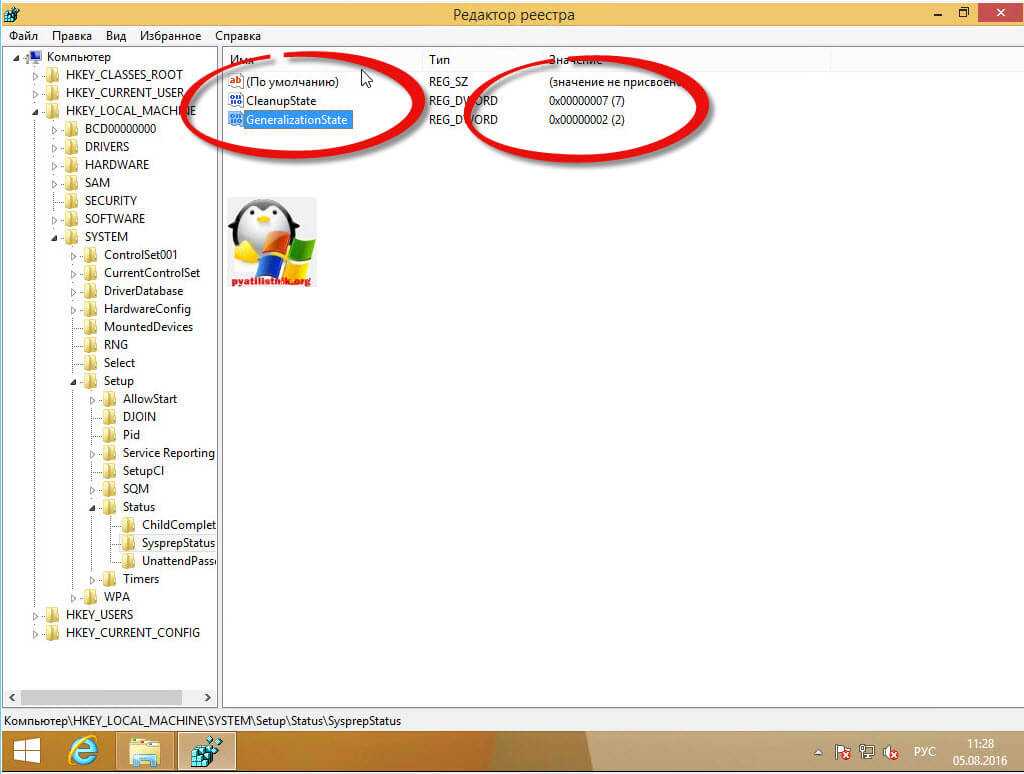The width and height of the screenshot is (1024, 774).
Task: Open the Файл menu
Action: coord(24,36)
